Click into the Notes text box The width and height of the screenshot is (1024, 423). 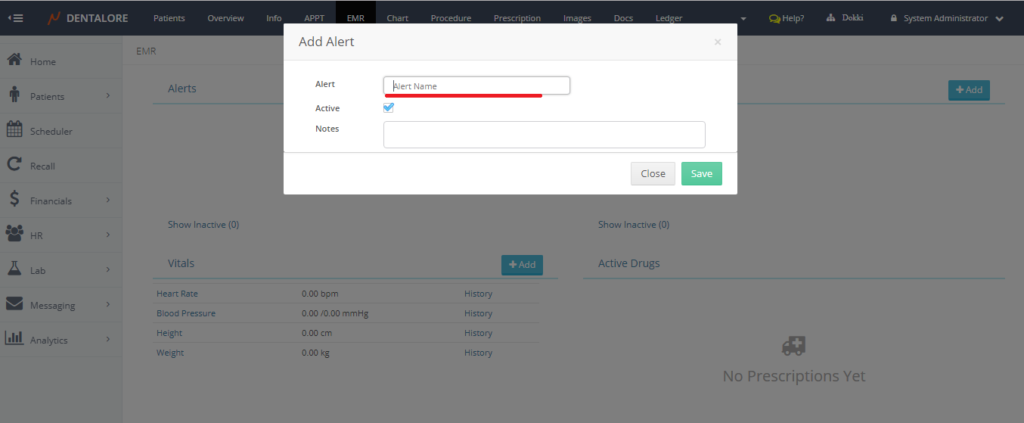544,134
